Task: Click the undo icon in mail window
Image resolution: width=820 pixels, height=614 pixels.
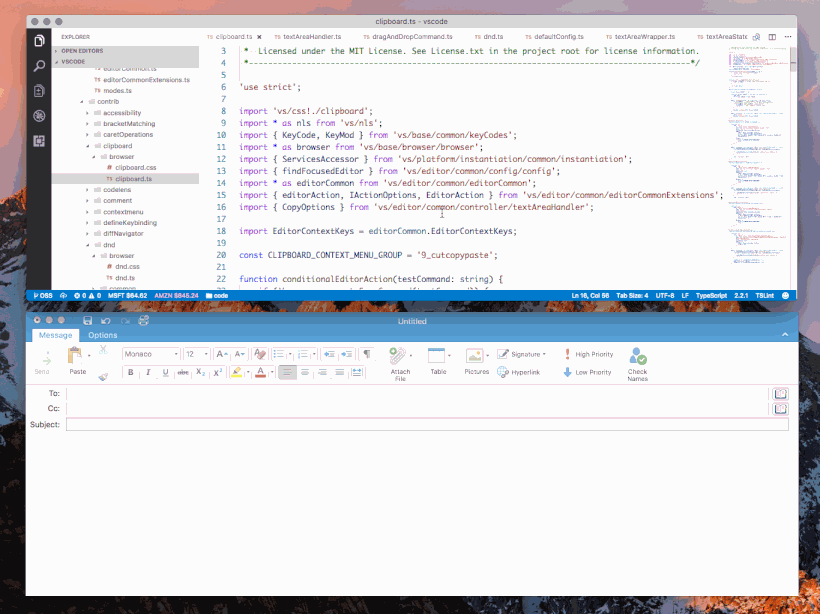Action: click(x=106, y=321)
